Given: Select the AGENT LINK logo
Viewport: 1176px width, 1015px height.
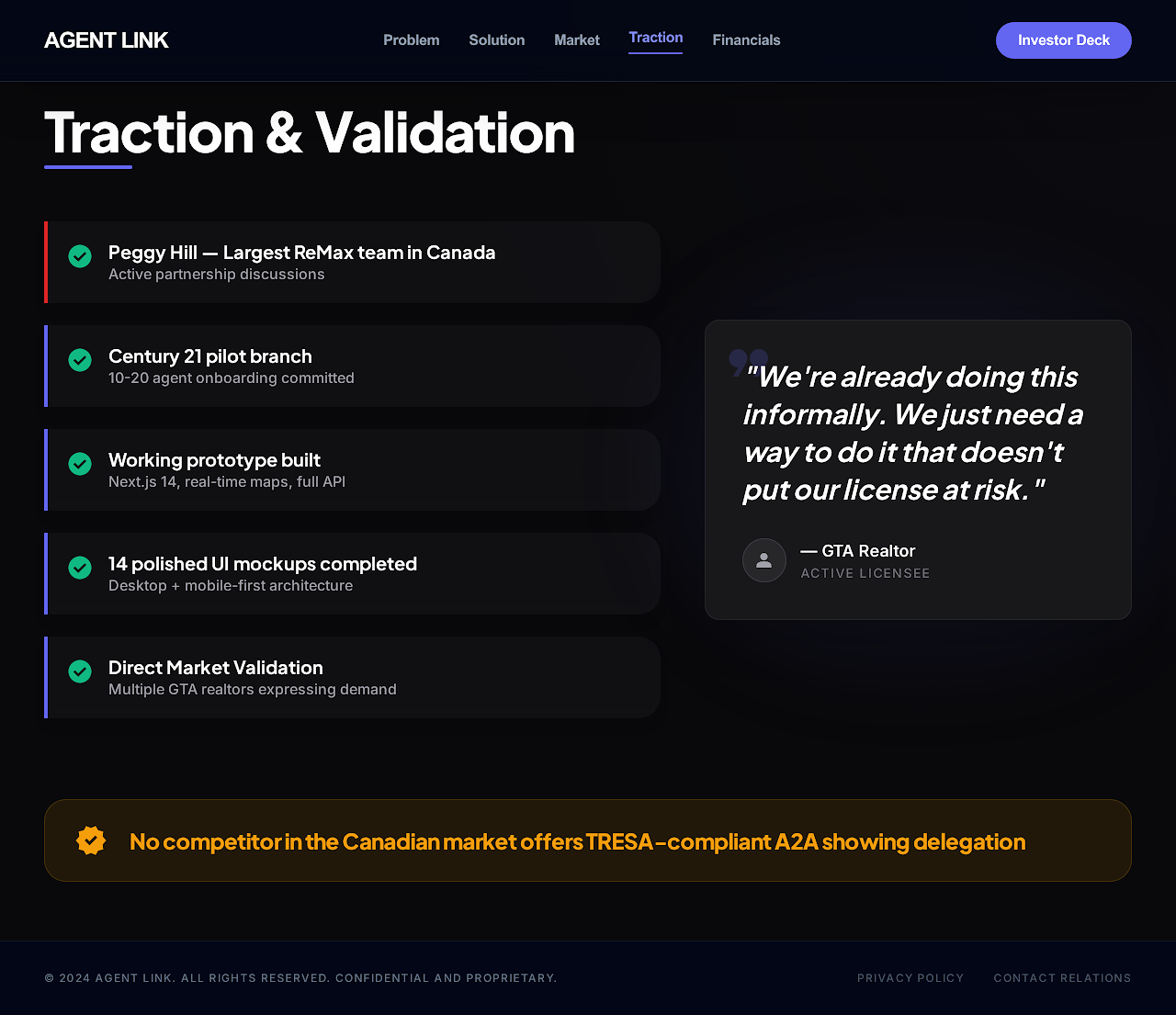Looking at the screenshot, I should pos(106,39).
